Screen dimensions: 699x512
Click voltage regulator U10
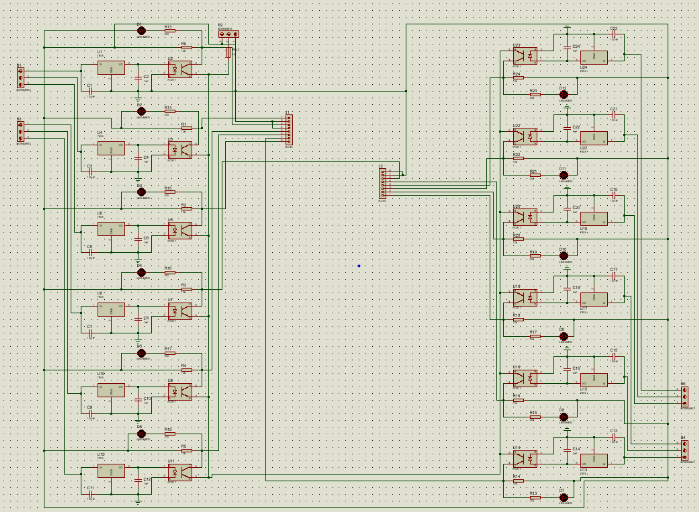[x=111, y=390]
